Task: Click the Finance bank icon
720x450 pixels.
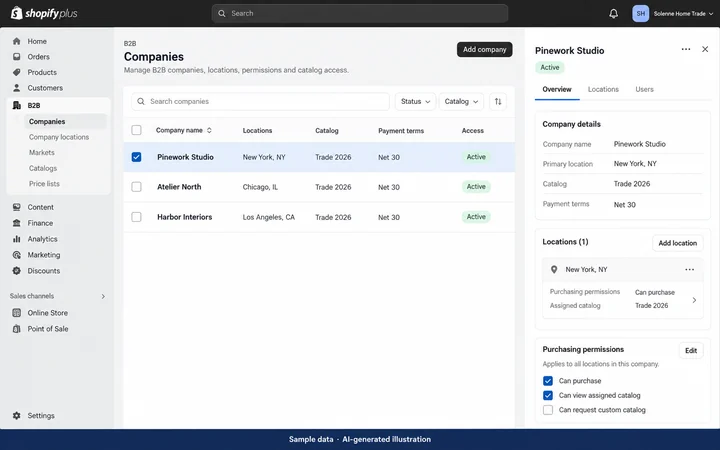Action: 17,223
